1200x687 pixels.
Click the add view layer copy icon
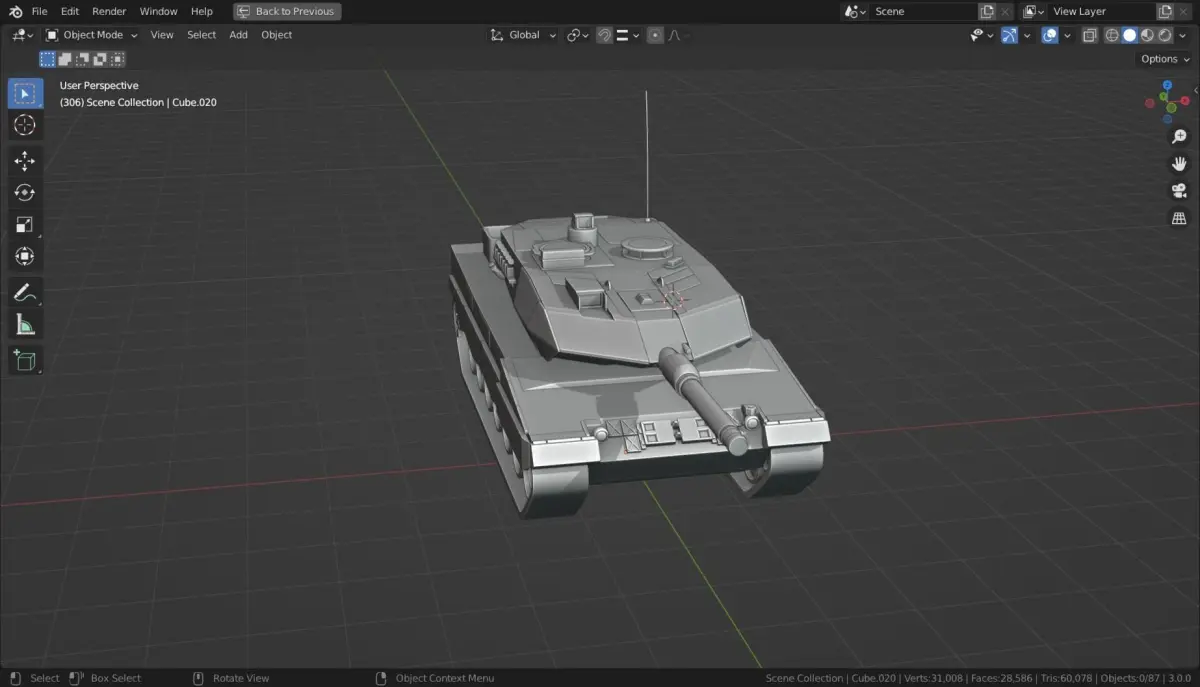tap(1165, 11)
